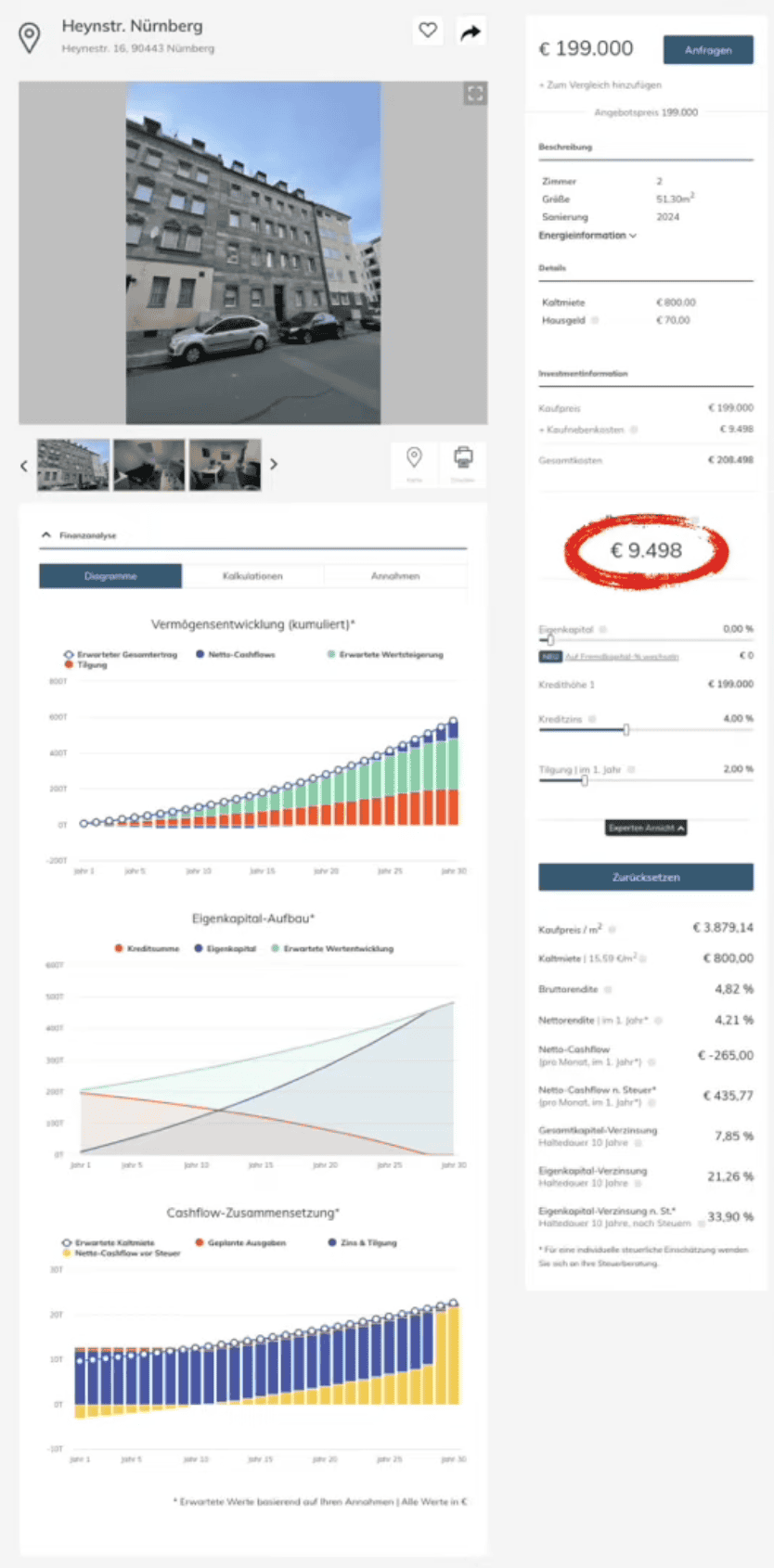Click the Tilgung slider handle
Viewport: 774px width, 1568px height.
click(x=584, y=780)
